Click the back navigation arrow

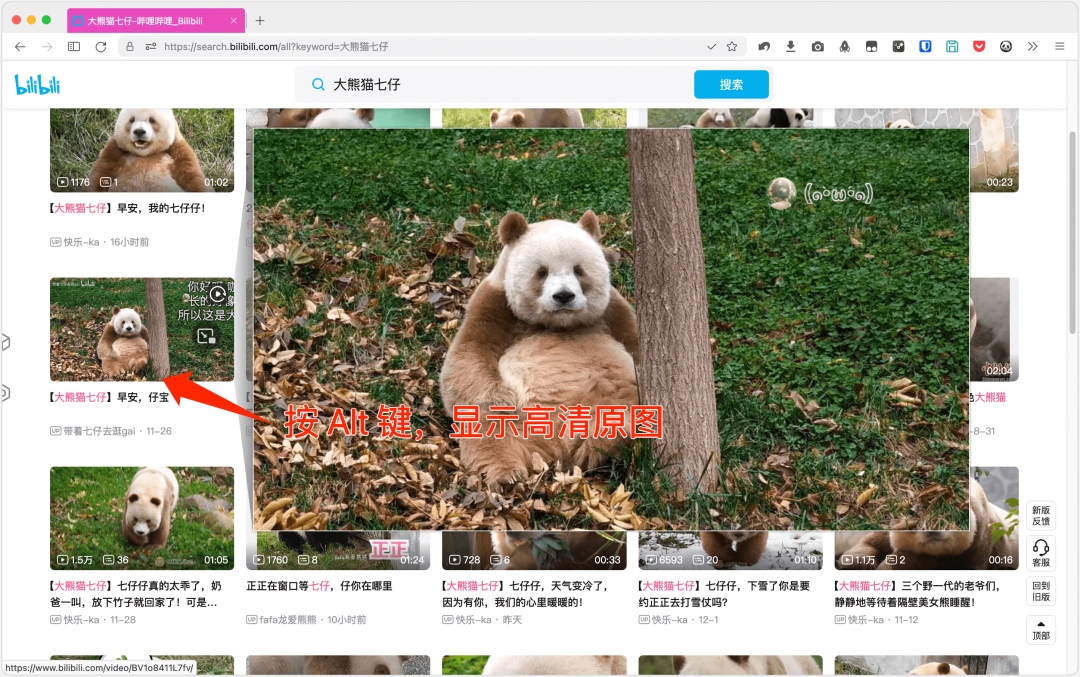[x=19, y=46]
